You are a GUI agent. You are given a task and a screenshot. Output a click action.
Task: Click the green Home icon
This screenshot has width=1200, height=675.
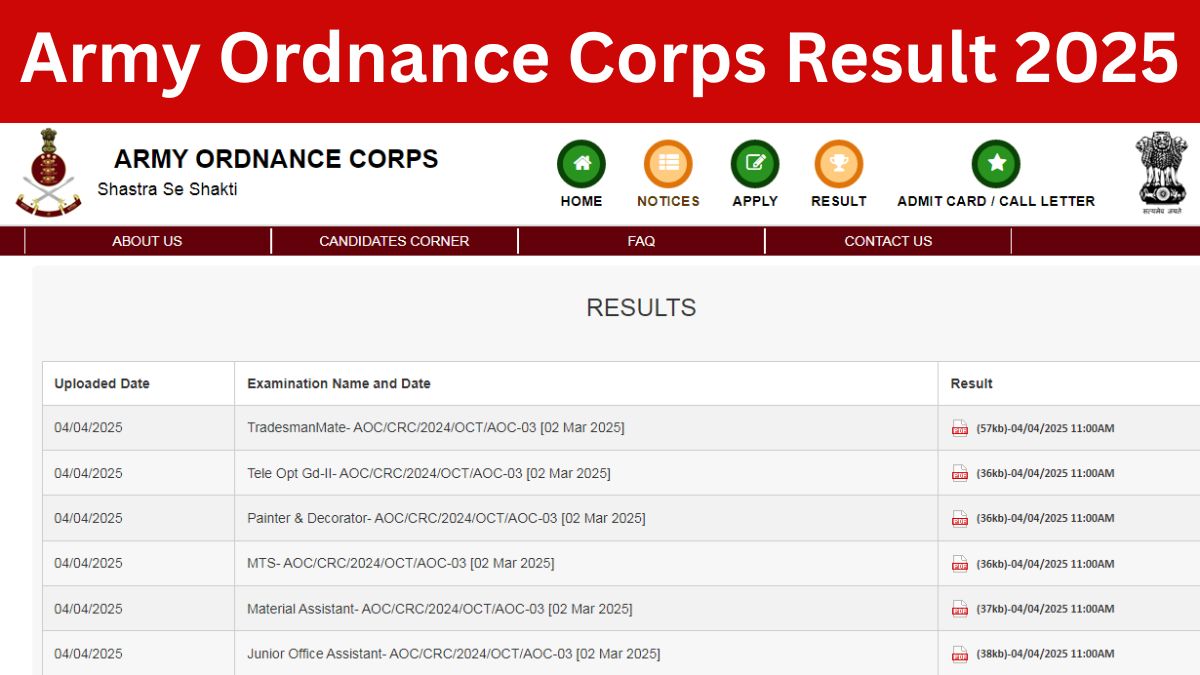(582, 164)
